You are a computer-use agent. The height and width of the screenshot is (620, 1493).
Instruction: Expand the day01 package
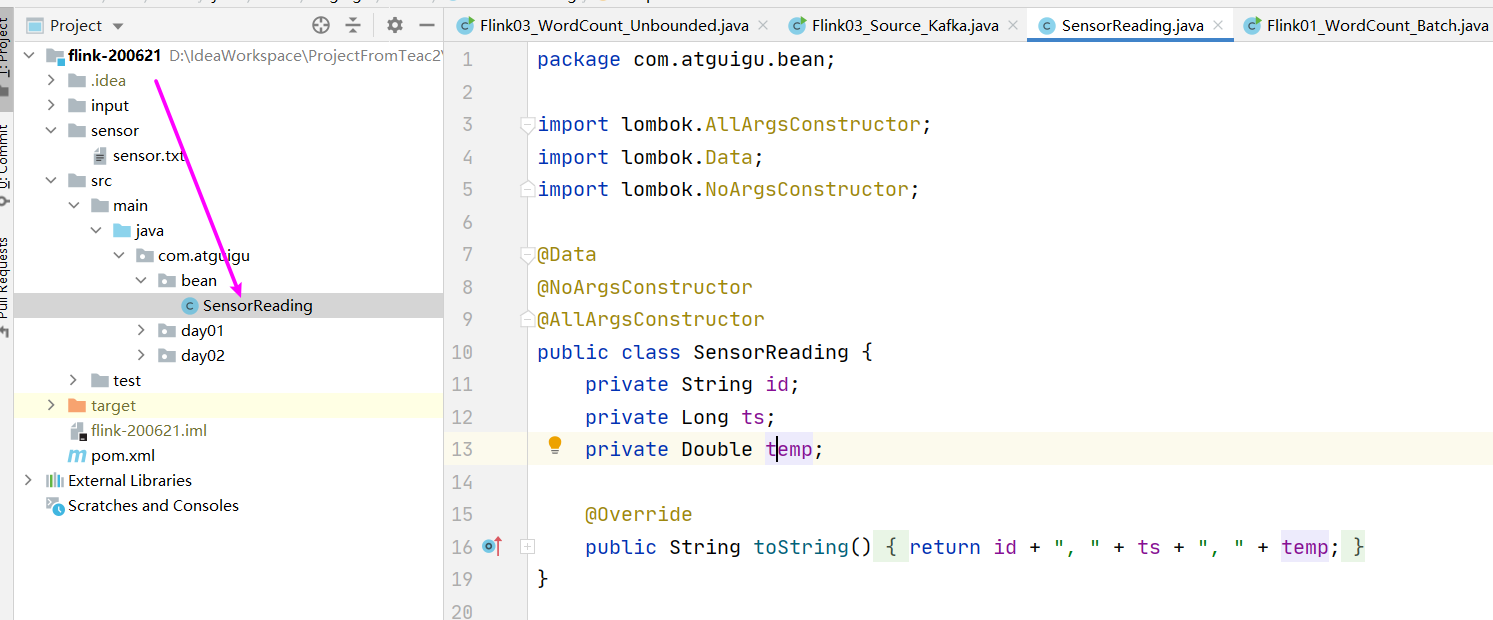point(142,331)
